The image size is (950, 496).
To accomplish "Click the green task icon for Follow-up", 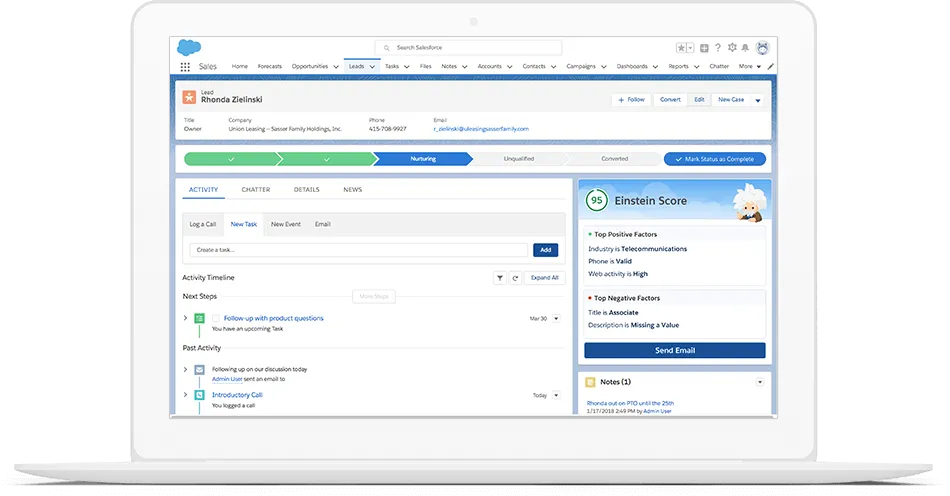I will pos(199,318).
